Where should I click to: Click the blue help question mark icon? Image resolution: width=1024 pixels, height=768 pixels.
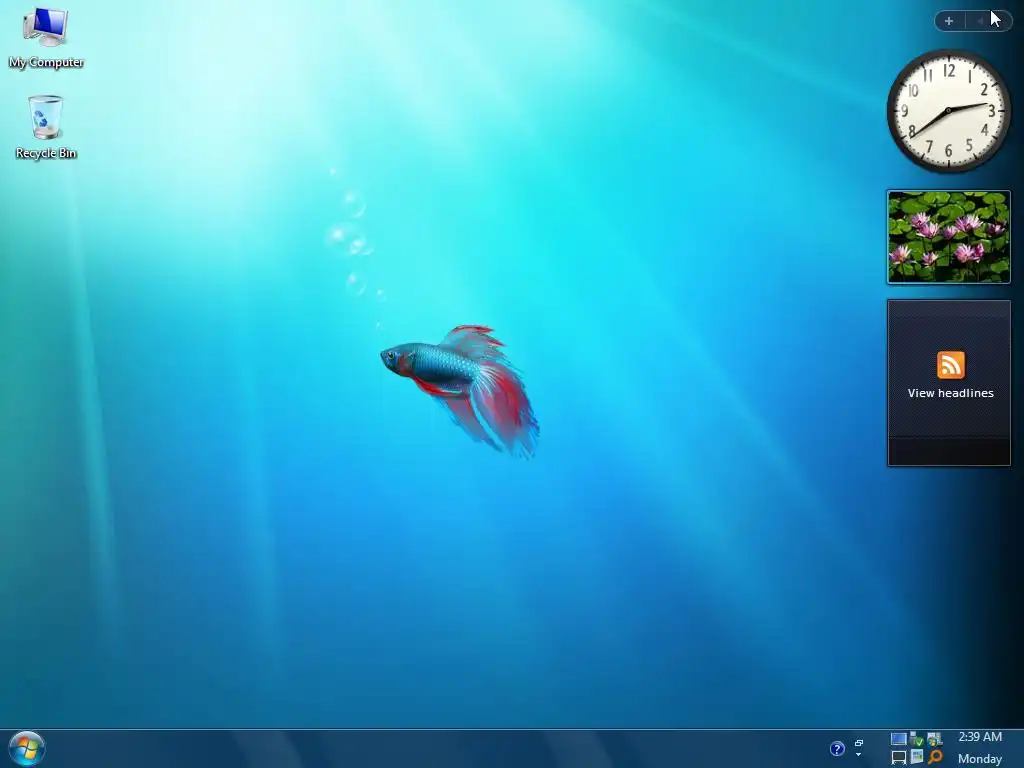coord(837,748)
